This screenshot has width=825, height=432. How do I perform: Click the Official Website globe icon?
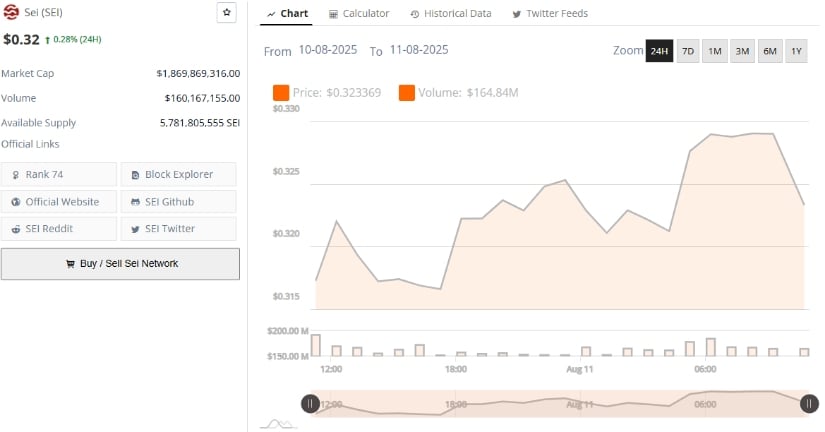point(16,202)
